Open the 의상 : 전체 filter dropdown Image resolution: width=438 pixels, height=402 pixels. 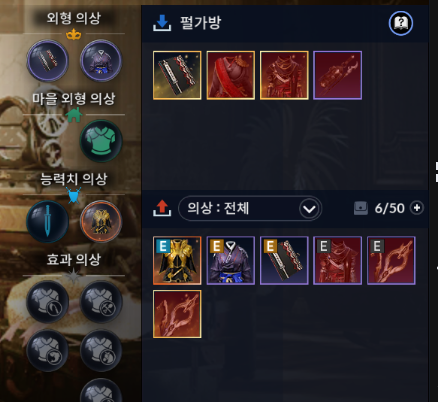tap(250, 208)
